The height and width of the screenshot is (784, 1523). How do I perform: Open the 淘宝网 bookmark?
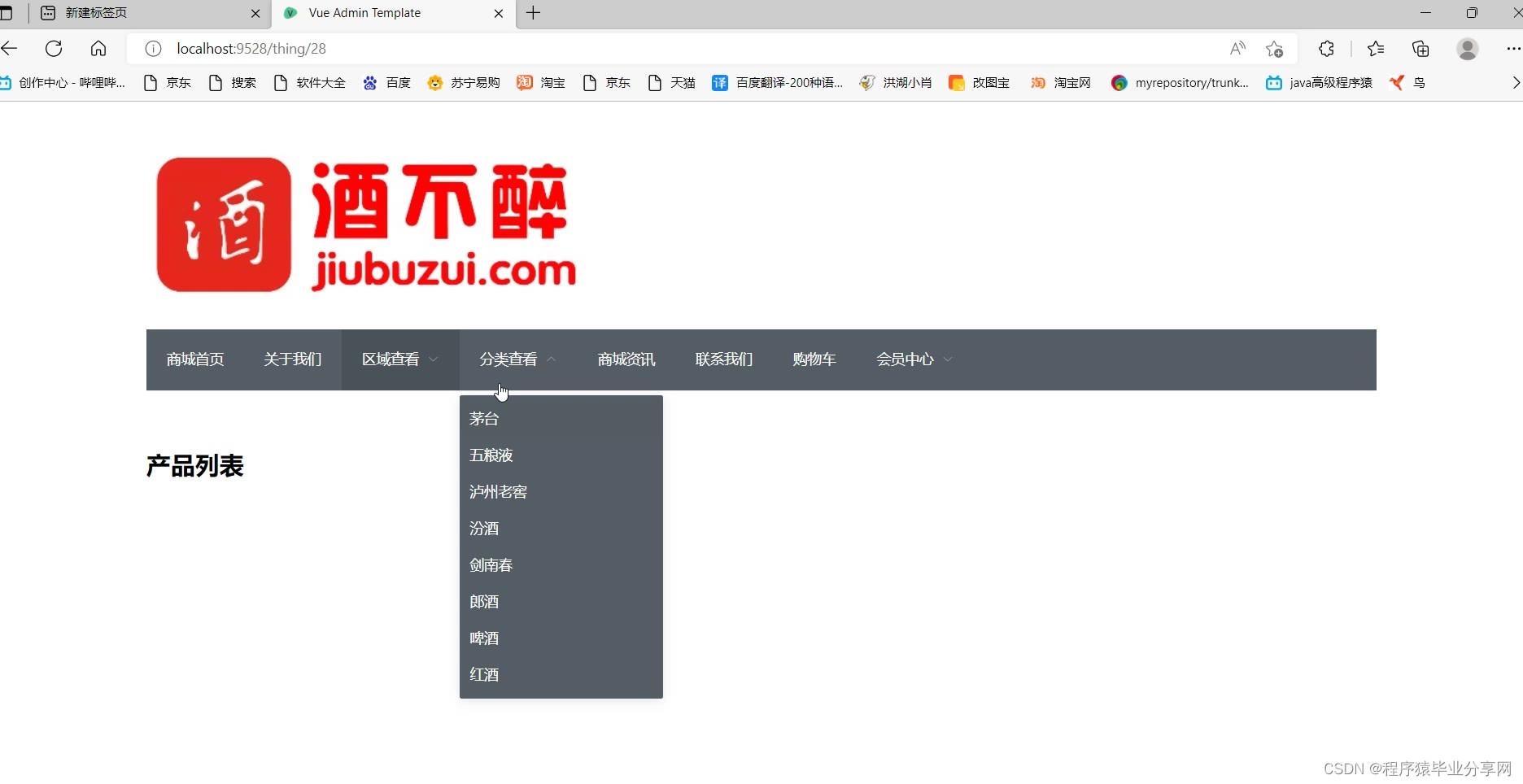(x=1061, y=83)
